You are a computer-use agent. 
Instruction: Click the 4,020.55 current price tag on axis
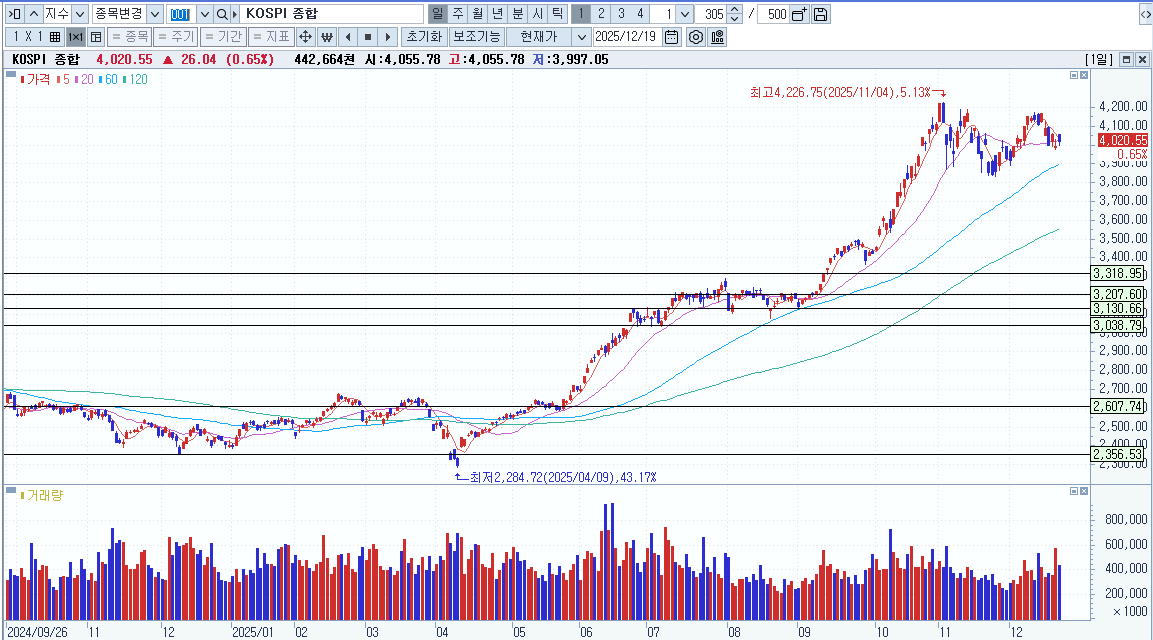pos(1122,140)
